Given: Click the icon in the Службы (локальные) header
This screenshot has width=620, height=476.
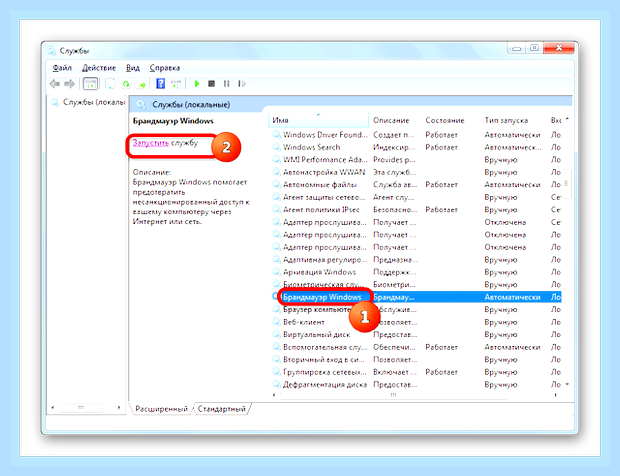Looking at the screenshot, I should pos(141,104).
